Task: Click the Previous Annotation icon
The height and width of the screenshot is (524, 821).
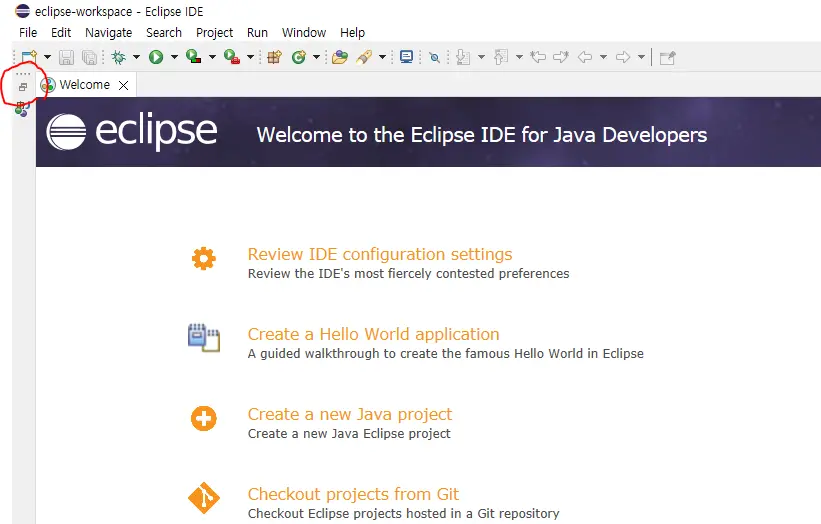Action: tap(501, 57)
